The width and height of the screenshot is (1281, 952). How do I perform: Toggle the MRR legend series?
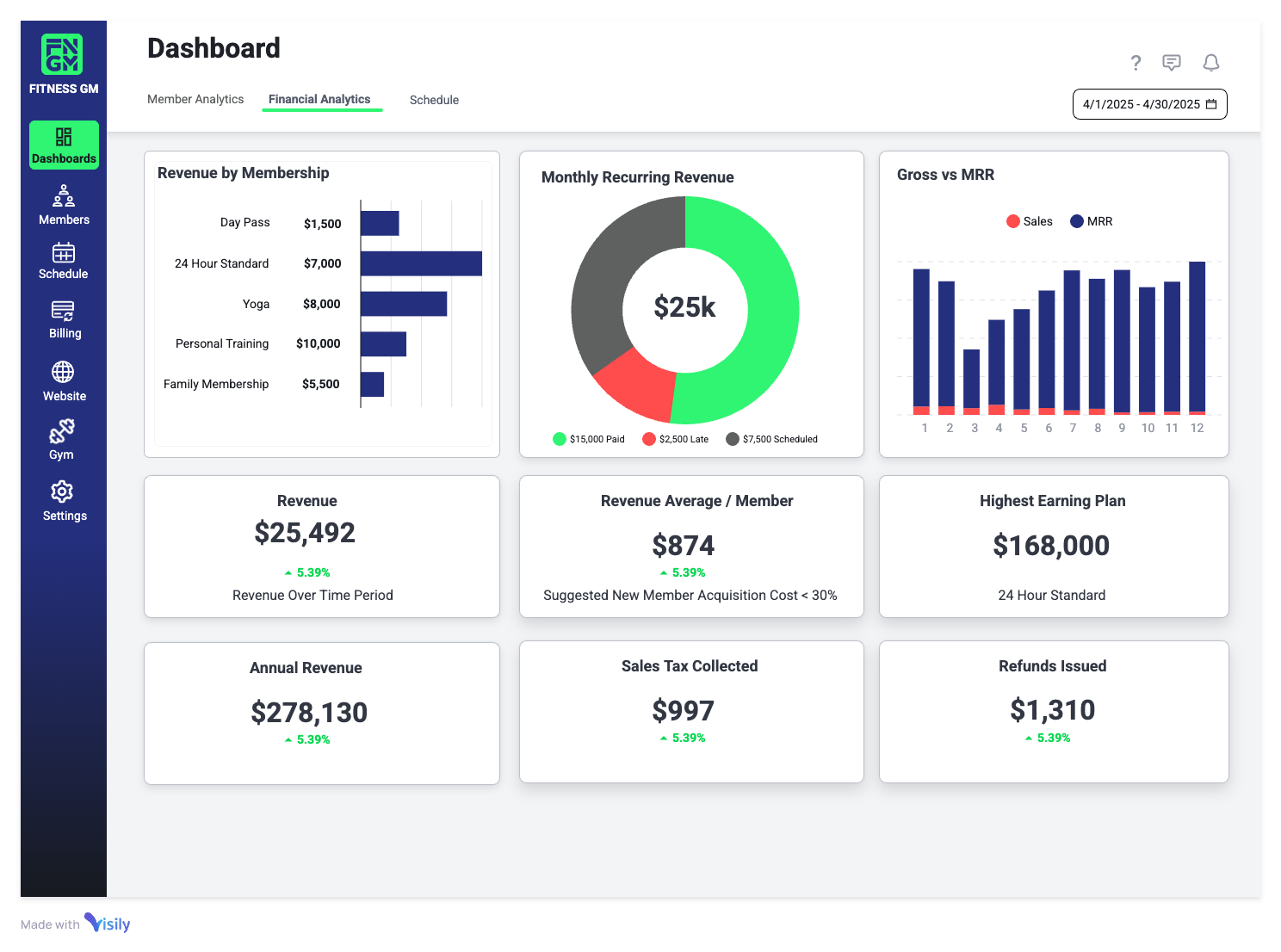click(1091, 221)
